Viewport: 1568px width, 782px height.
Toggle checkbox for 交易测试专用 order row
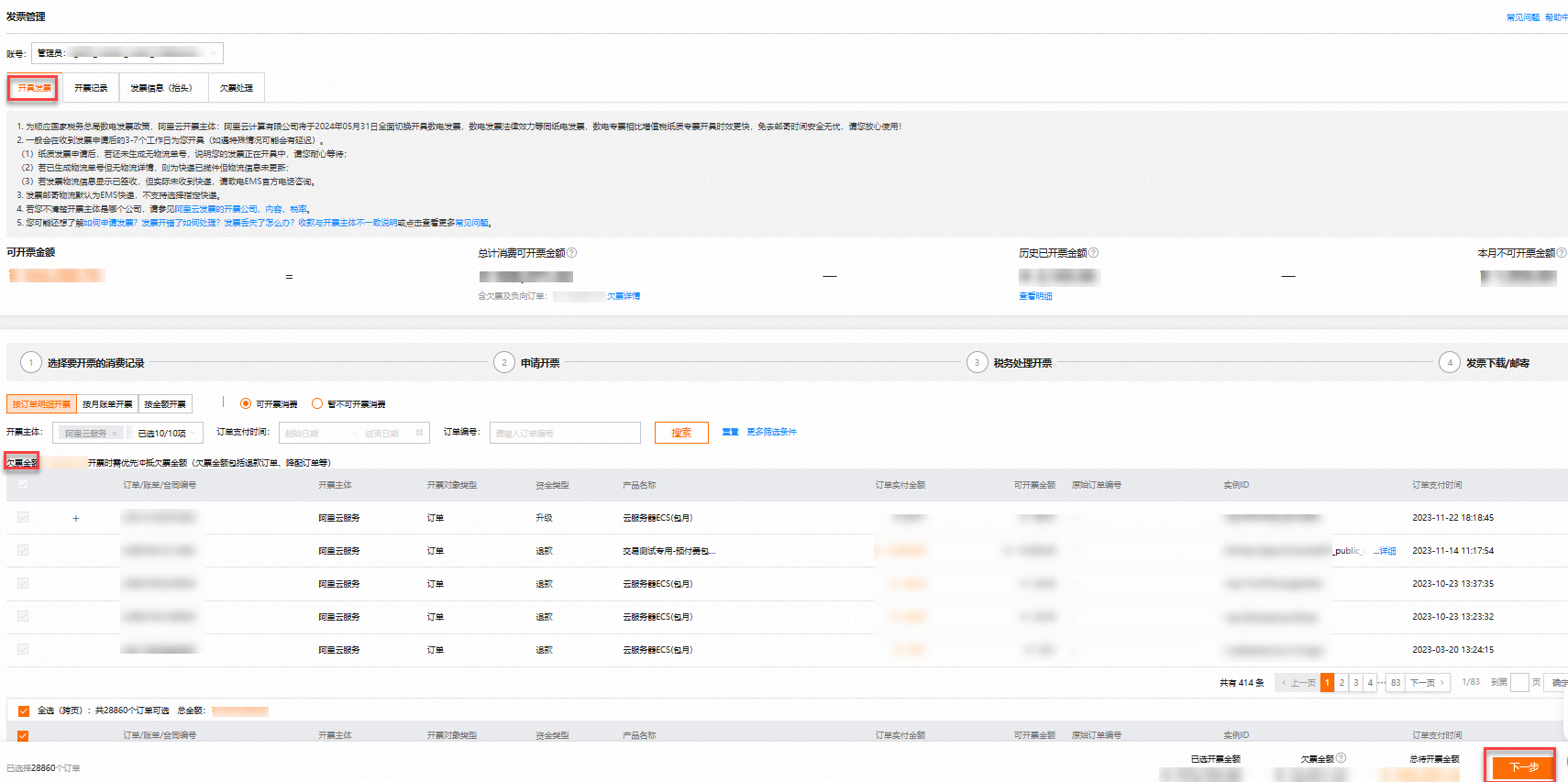(x=23, y=550)
